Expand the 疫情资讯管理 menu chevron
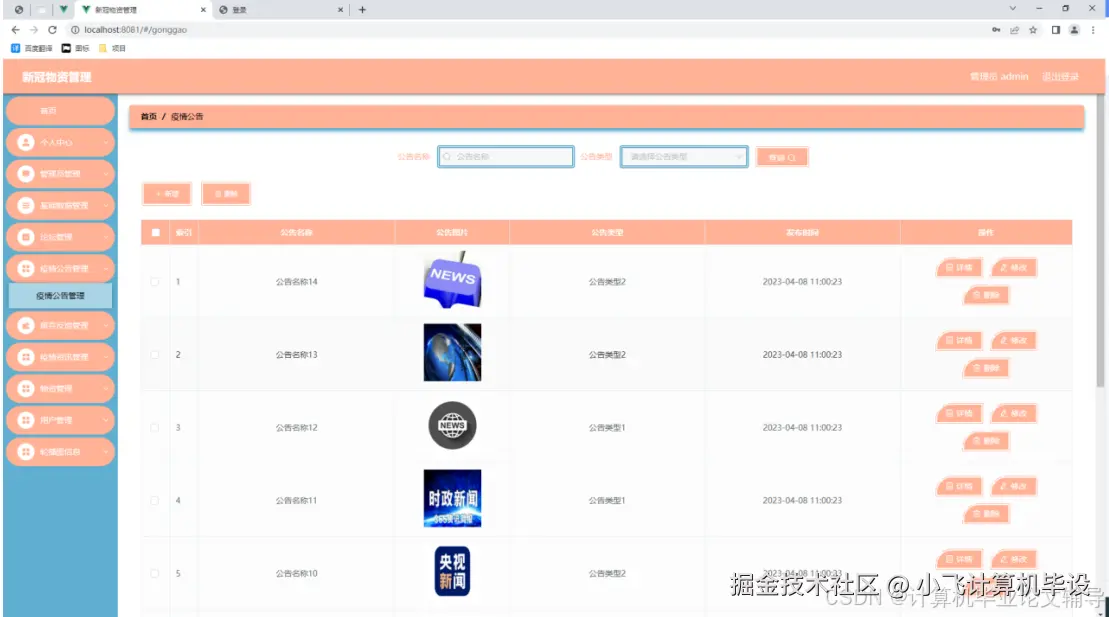1109x617 pixels. point(105,357)
